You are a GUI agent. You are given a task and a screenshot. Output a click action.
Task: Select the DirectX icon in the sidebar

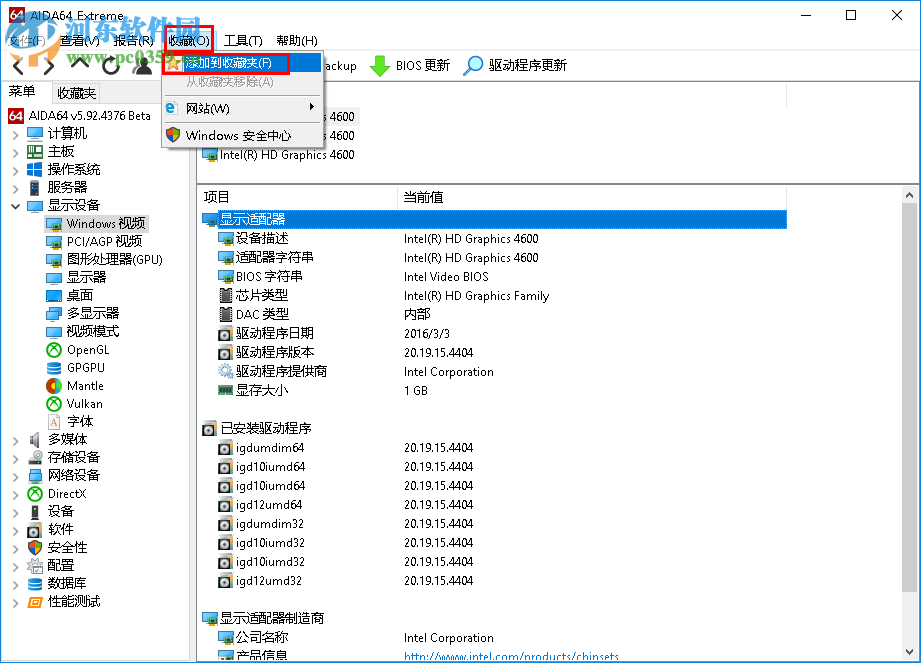33,493
